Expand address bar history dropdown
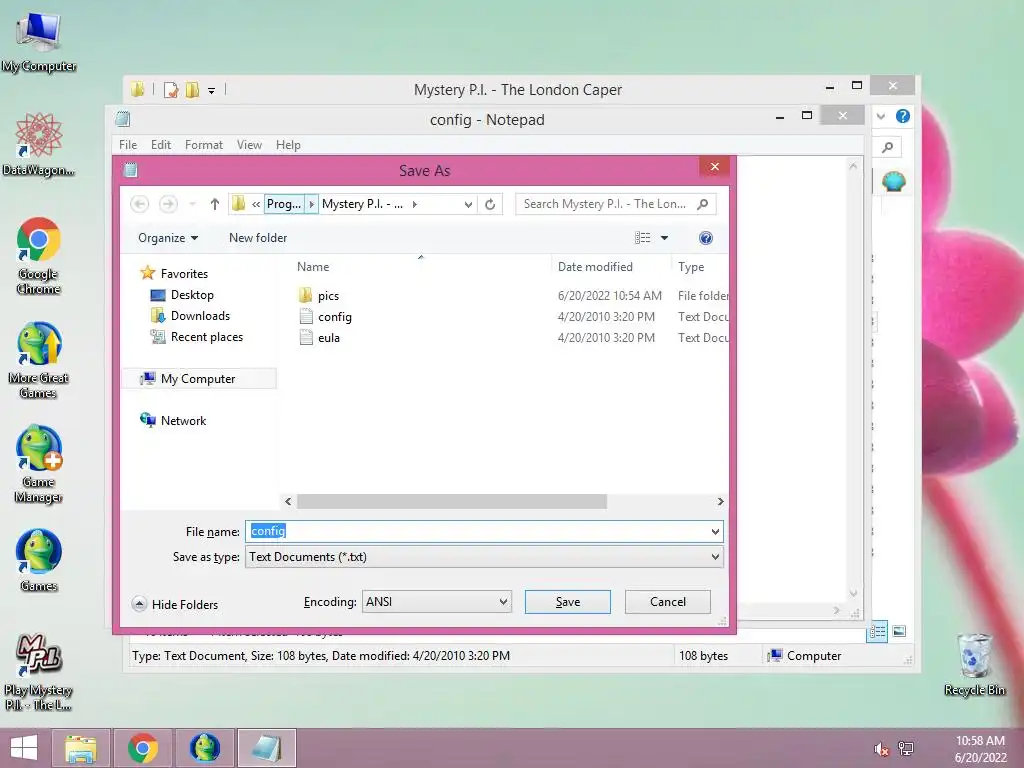 pos(468,204)
